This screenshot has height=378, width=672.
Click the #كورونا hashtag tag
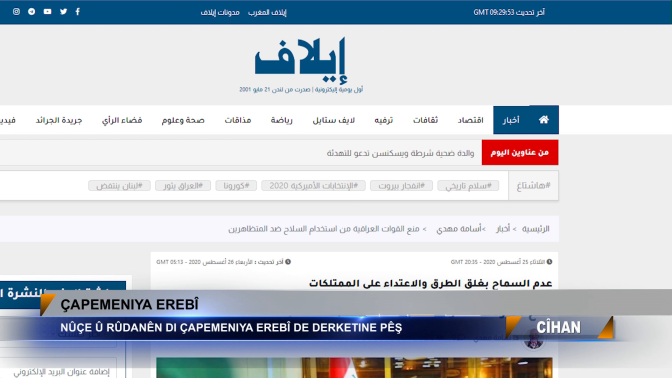[x=236, y=186]
